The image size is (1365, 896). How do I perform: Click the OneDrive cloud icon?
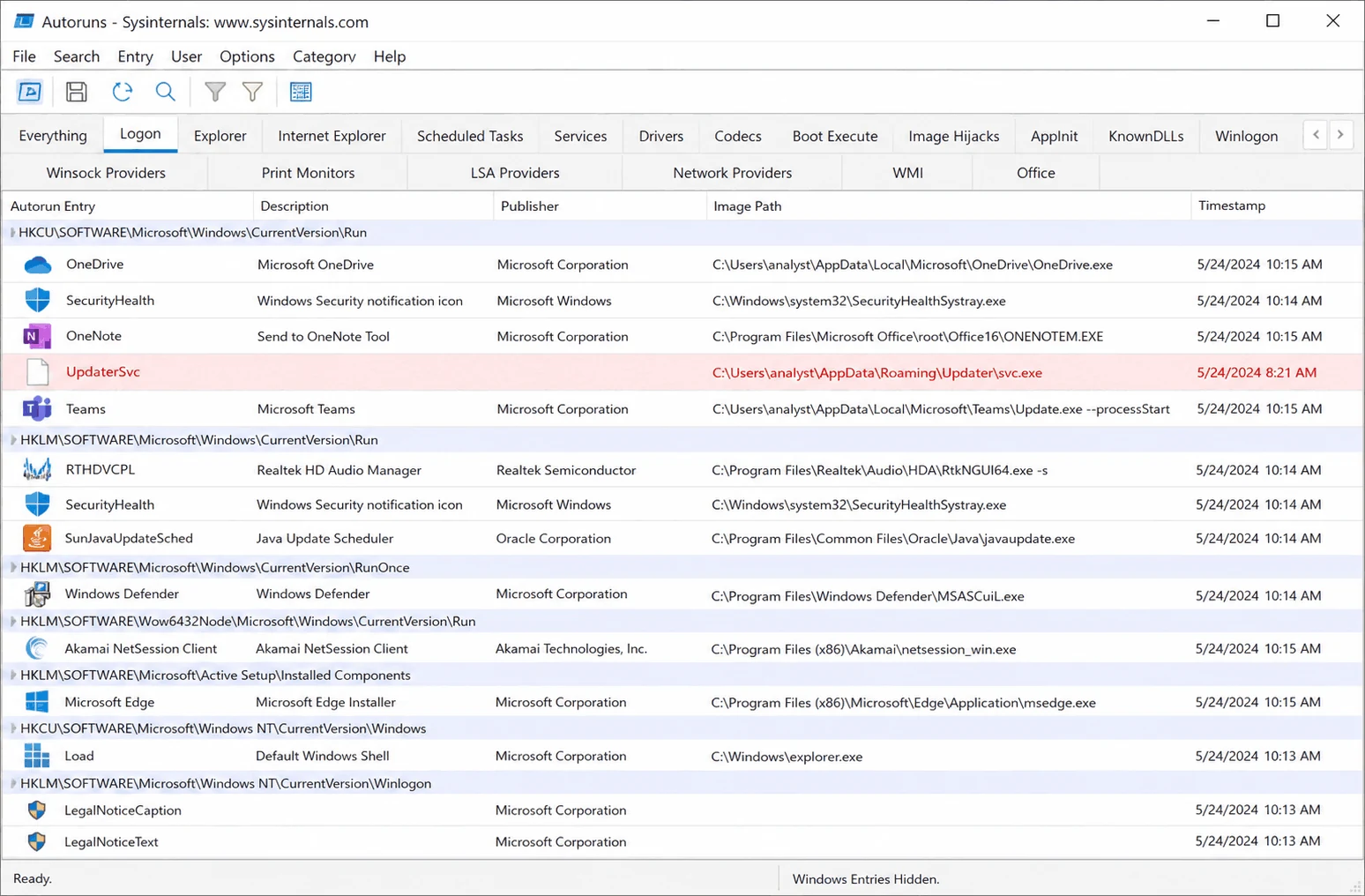coord(37,265)
